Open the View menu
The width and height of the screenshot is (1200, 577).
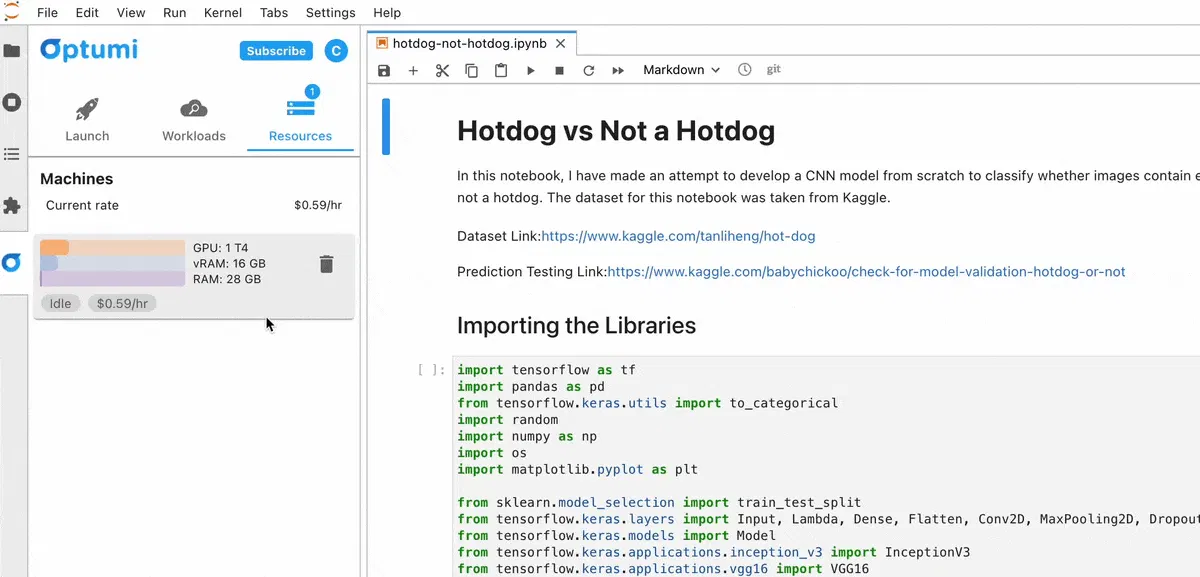tap(131, 13)
